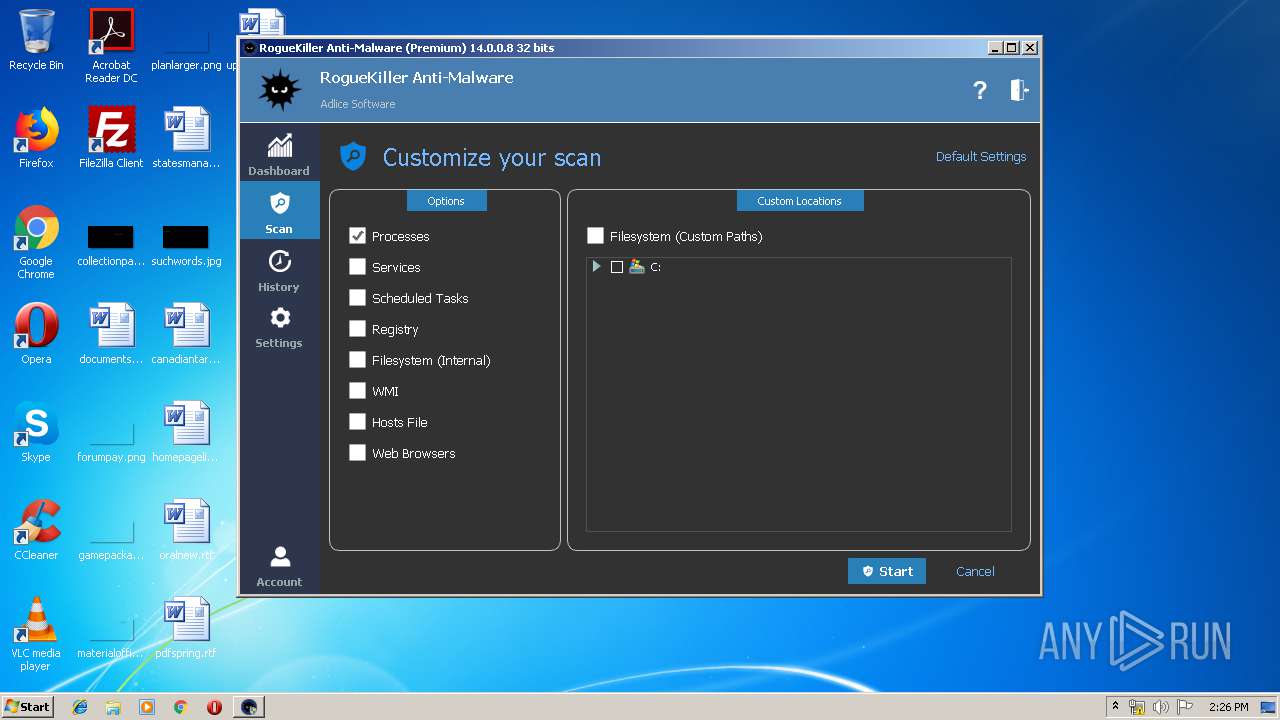Restore Default Settings link
1280x720 pixels.
point(981,157)
